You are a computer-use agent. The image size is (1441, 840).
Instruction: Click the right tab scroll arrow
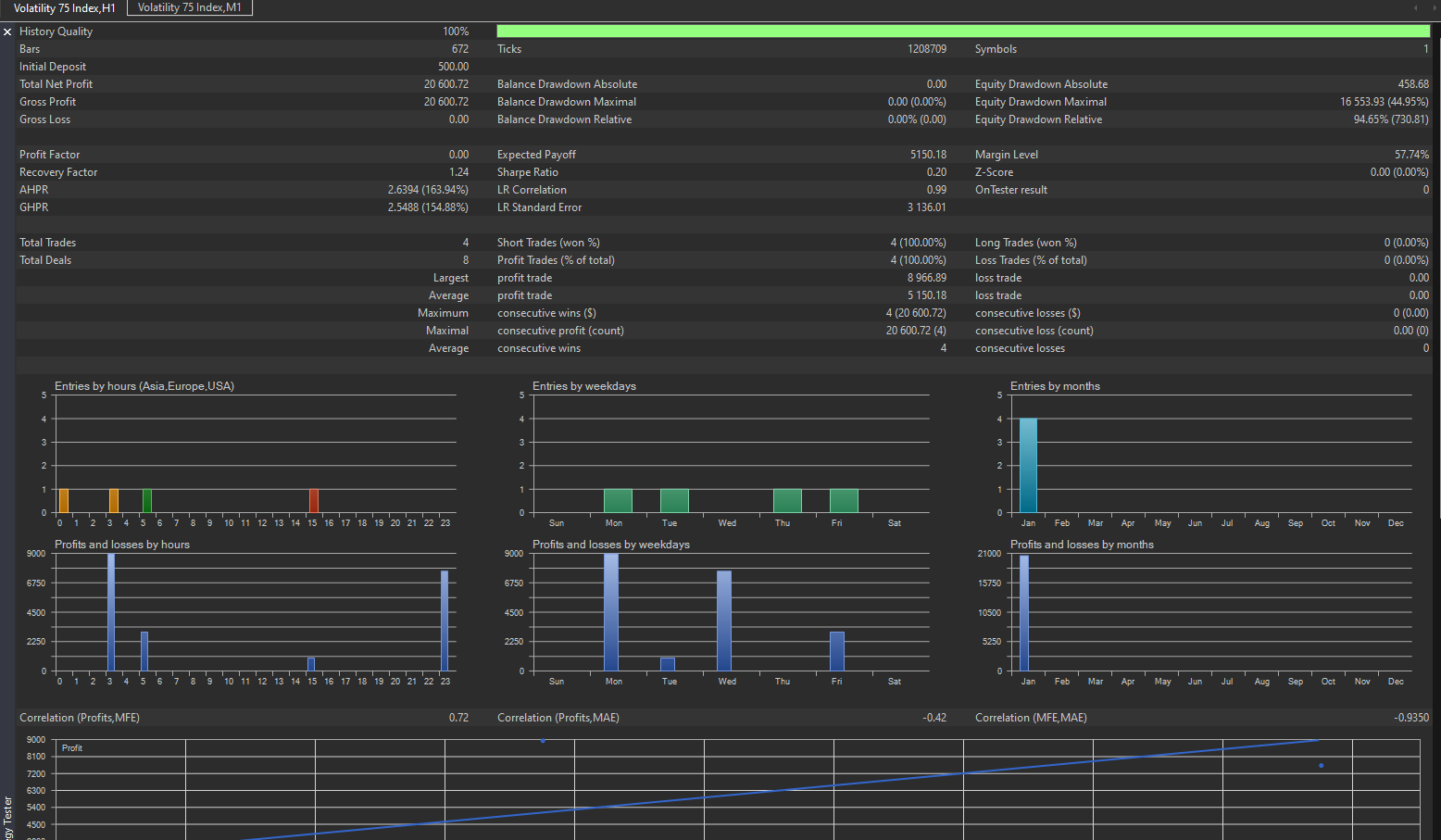(x=1430, y=8)
